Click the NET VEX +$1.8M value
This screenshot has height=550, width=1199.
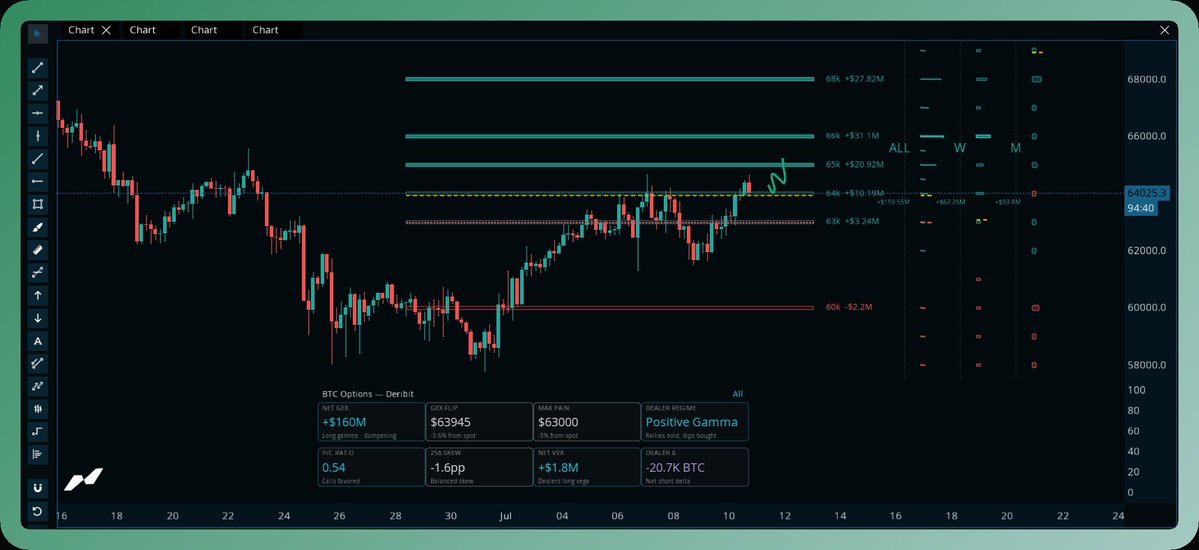coord(558,467)
